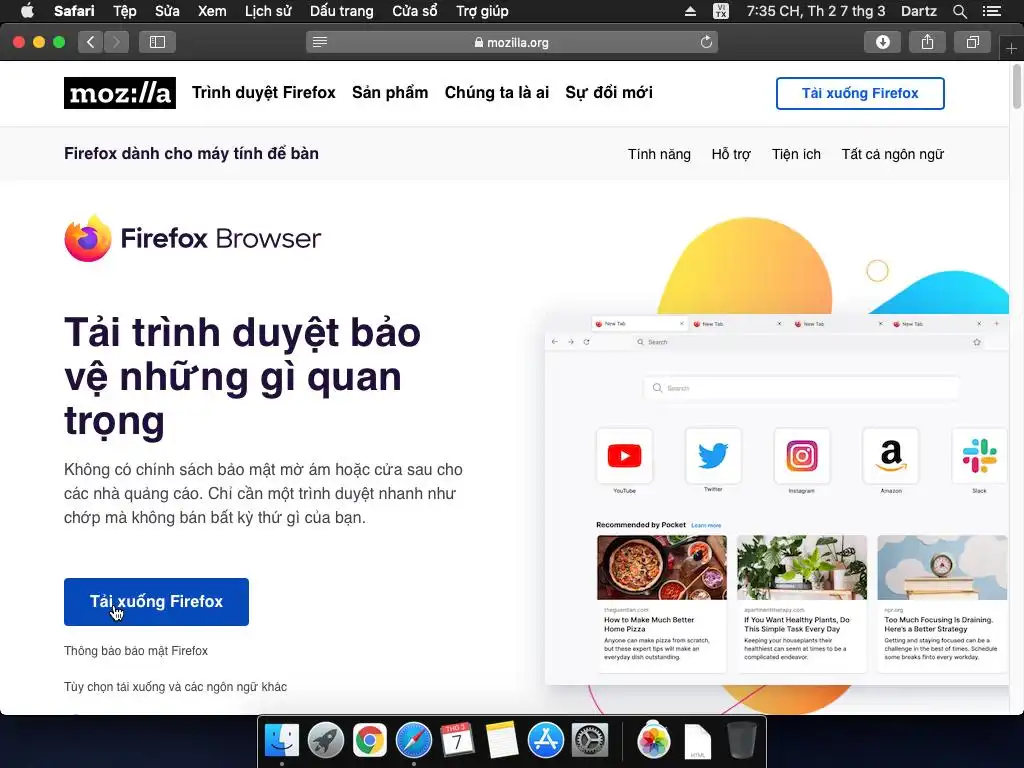This screenshot has height=768, width=1024.
Task: Open Spotlight search in menu bar
Action: (959, 11)
